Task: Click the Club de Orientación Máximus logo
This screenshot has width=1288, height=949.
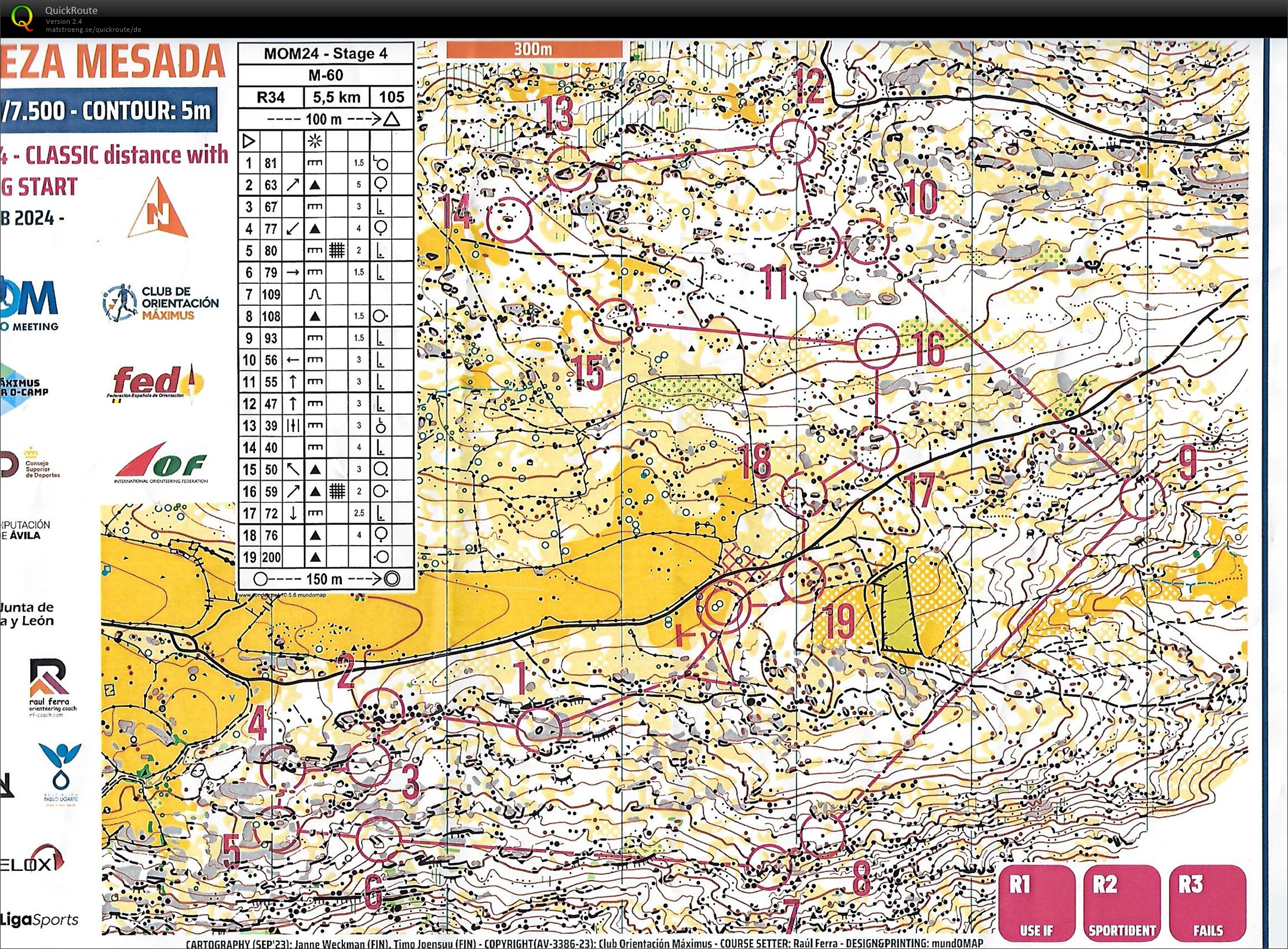Action: coord(162,303)
